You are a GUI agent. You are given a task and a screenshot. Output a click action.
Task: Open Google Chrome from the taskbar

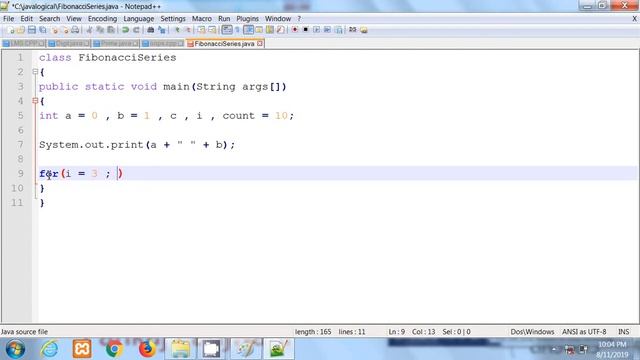point(114,349)
